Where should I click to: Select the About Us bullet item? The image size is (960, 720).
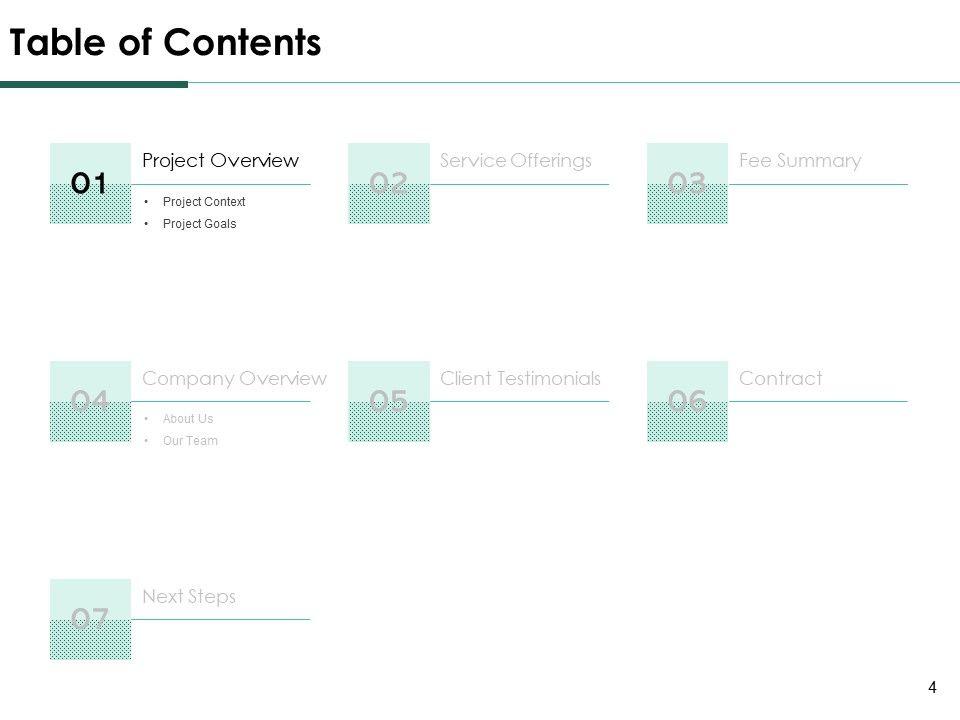pyautogui.click(x=188, y=419)
